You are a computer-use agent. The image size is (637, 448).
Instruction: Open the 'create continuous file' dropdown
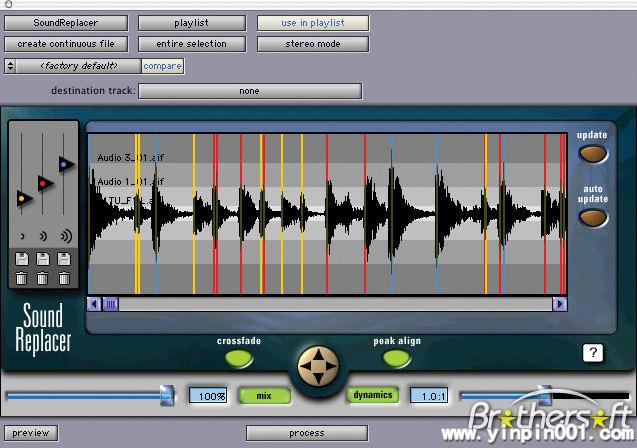coord(65,44)
